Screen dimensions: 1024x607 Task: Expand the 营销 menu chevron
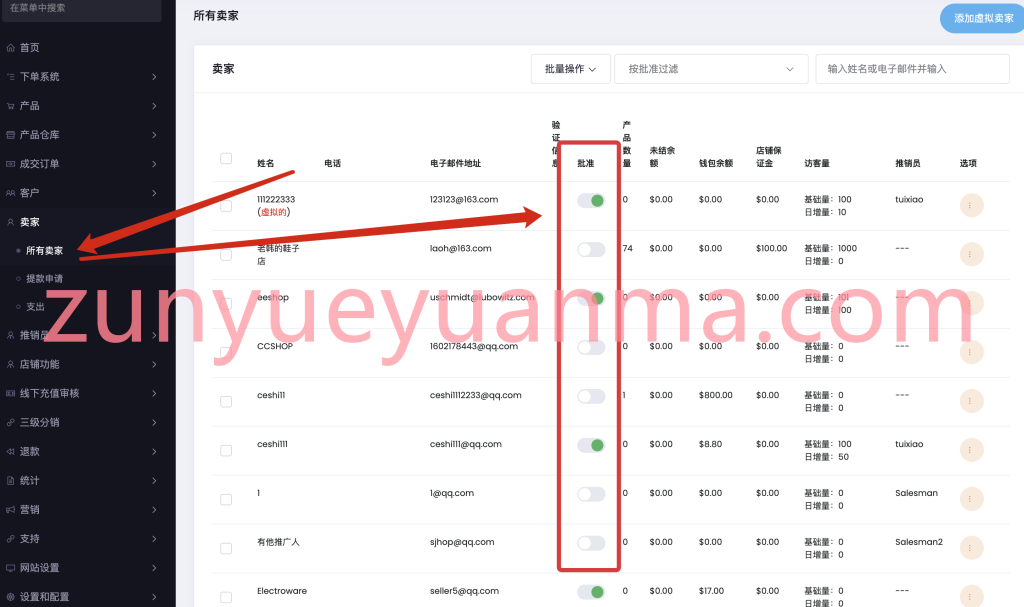(154, 510)
